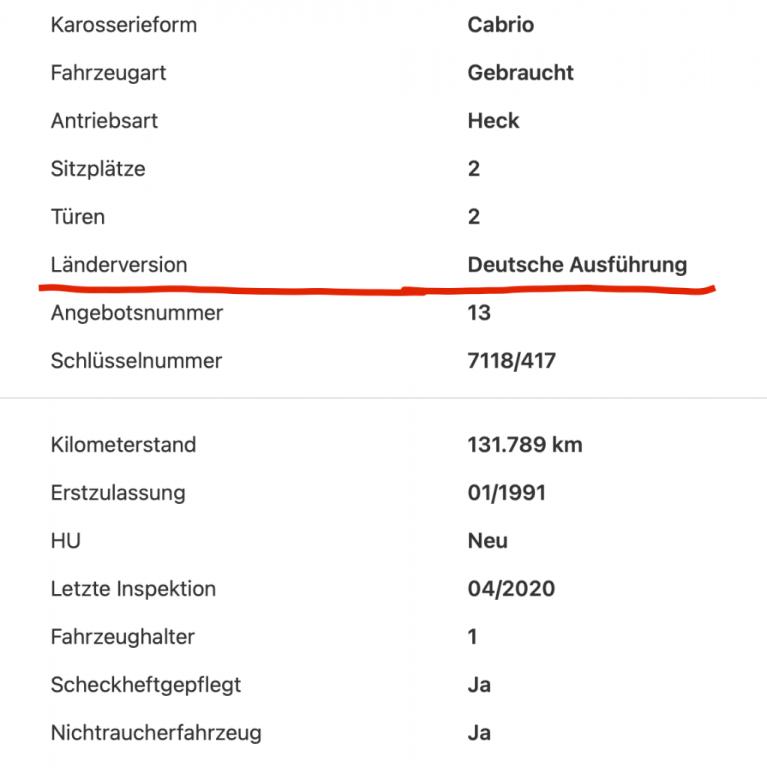
Task: Click the Erstzulassung date 01/1991
Action: pos(506,493)
